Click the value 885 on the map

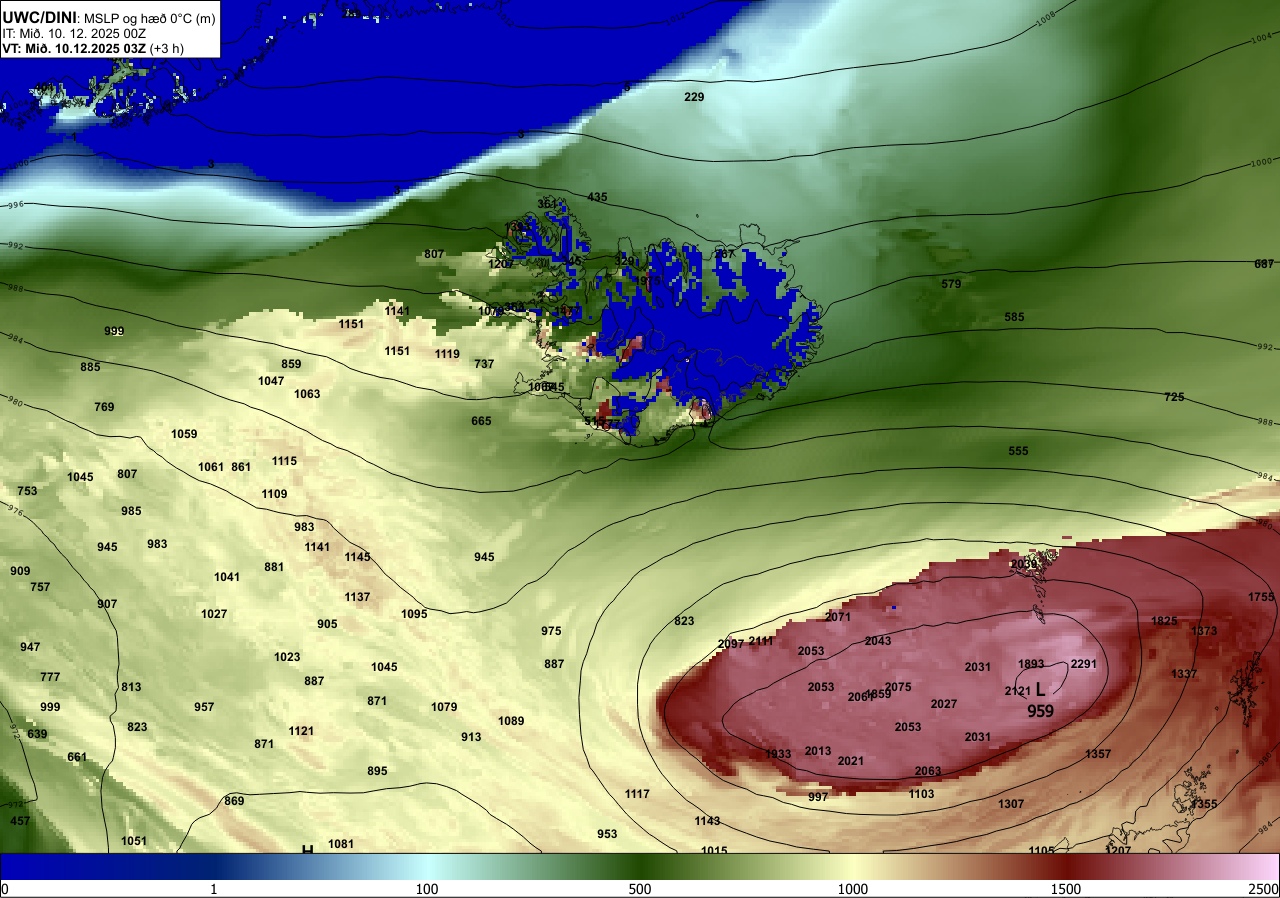[x=91, y=367]
